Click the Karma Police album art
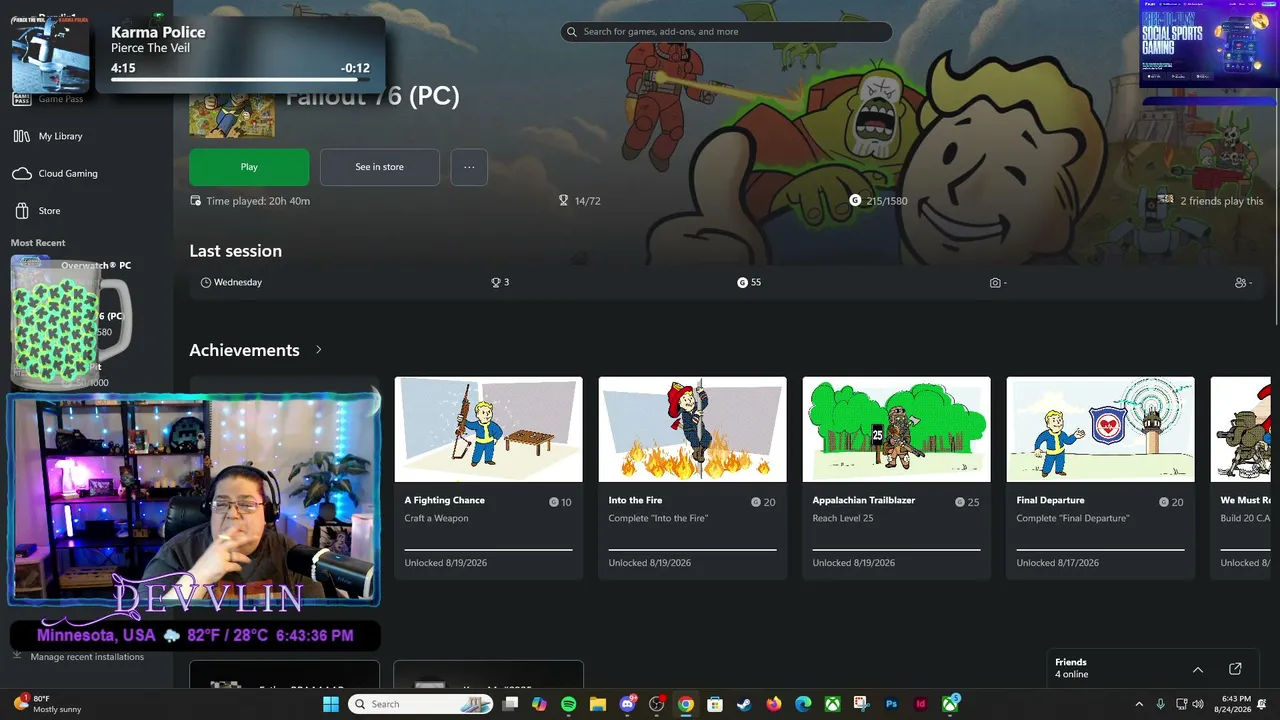 click(x=51, y=55)
